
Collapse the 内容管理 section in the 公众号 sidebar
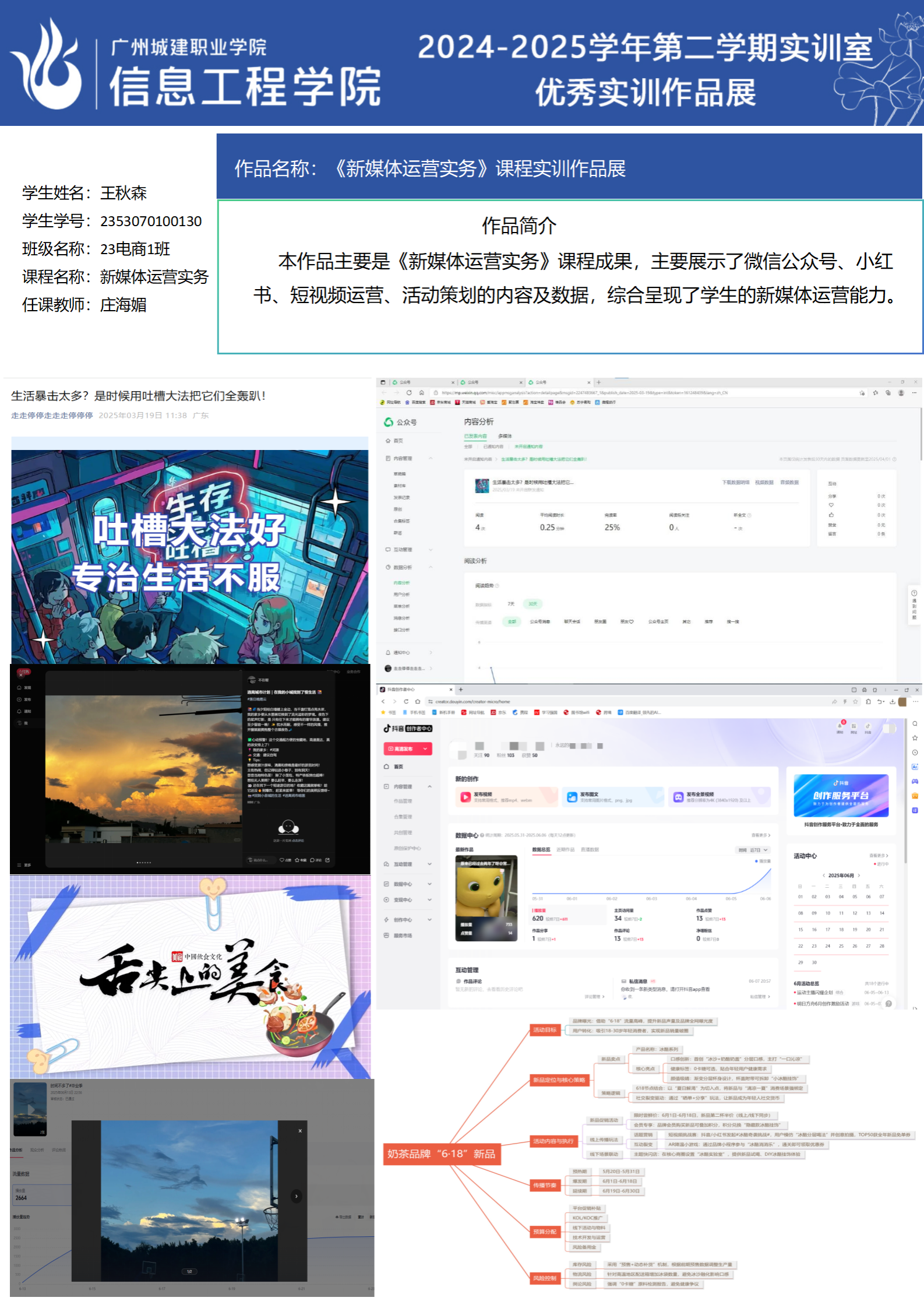point(431,459)
